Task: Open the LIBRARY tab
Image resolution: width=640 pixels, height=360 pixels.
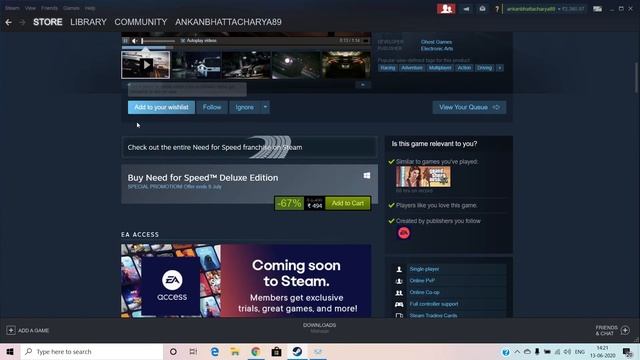Action: pyautogui.click(x=88, y=22)
